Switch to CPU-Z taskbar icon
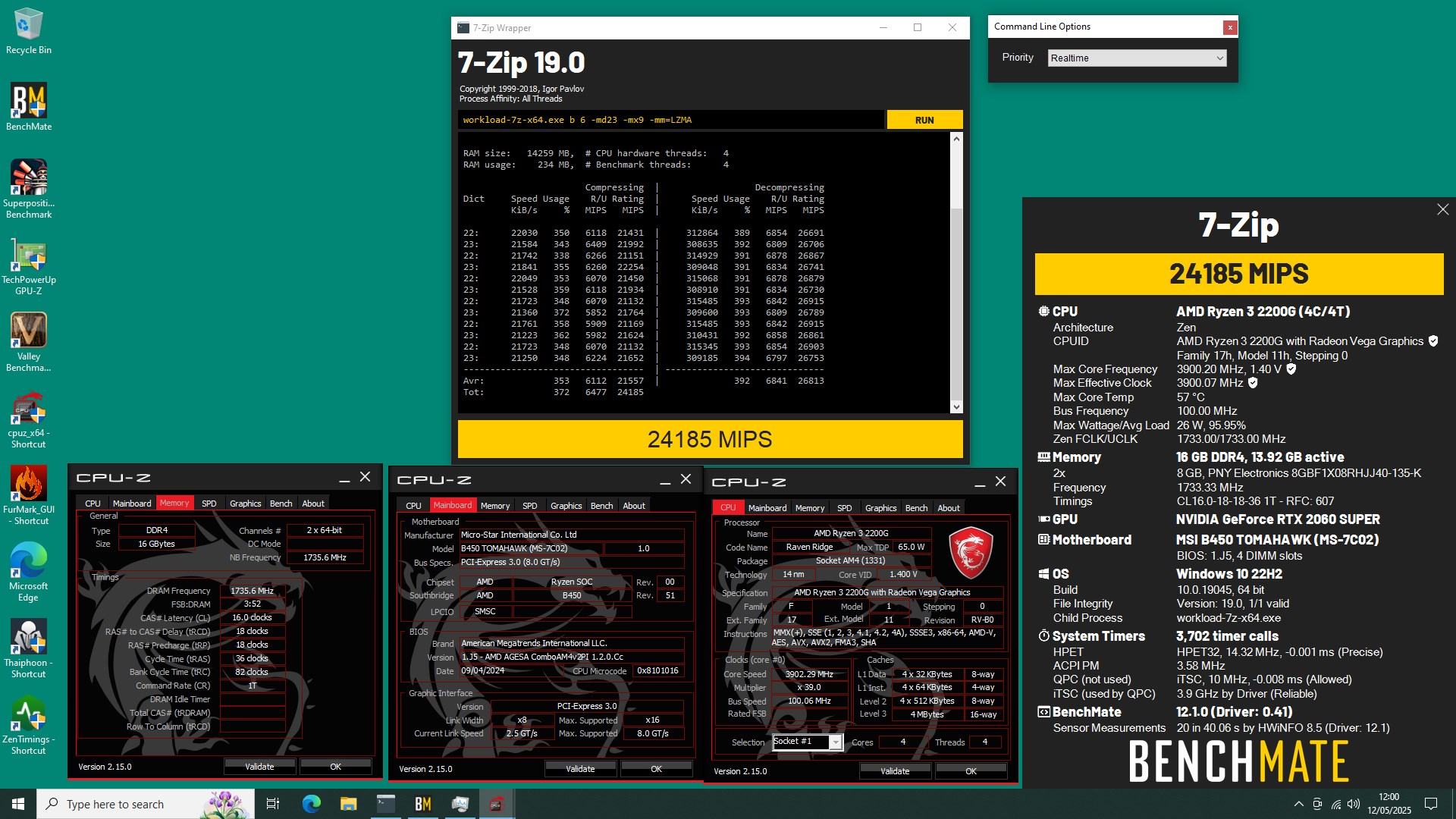Screen dimensions: 1456x819 pyautogui.click(x=497, y=804)
